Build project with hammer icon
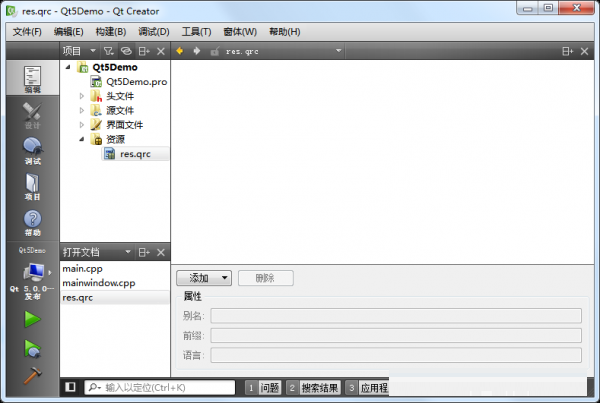This screenshot has width=600, height=403. click(32, 375)
